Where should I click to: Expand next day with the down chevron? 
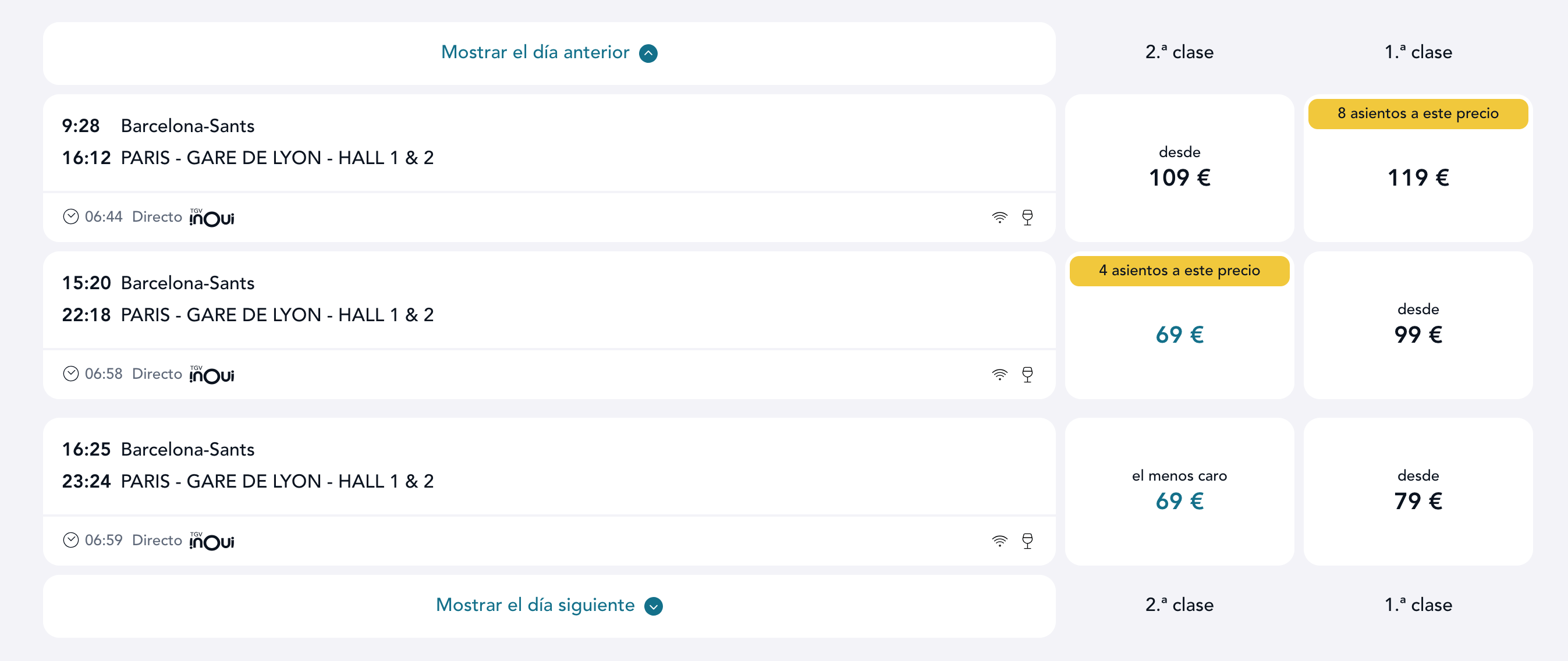click(653, 606)
